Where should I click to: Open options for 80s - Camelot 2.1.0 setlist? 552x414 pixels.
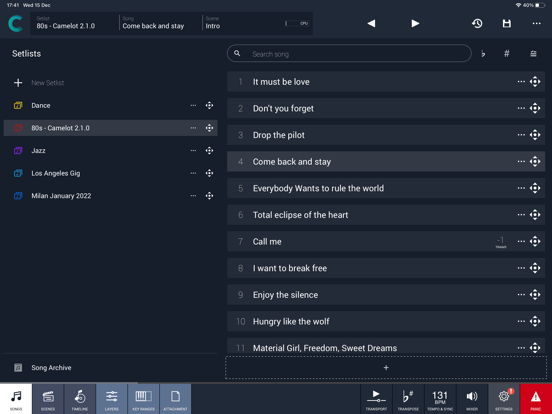[193, 128]
